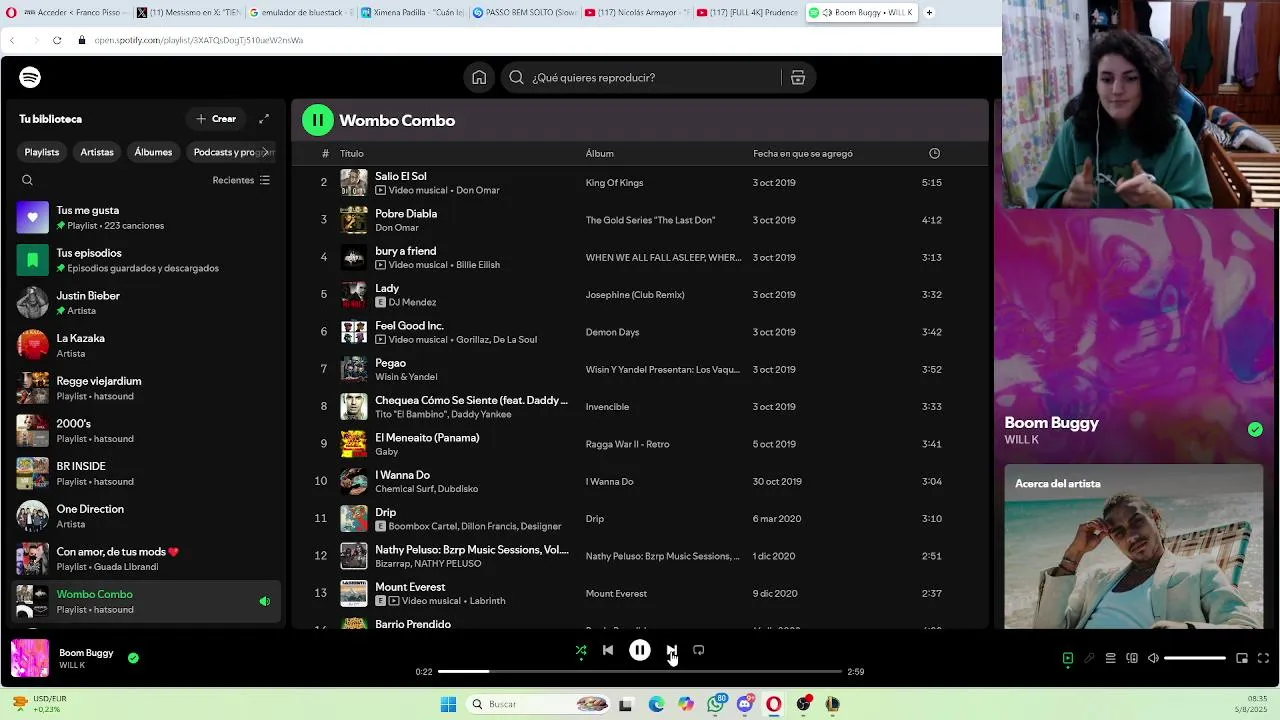The image size is (1280, 720).
Task: Filter library by Álbumes
Action: click(153, 152)
